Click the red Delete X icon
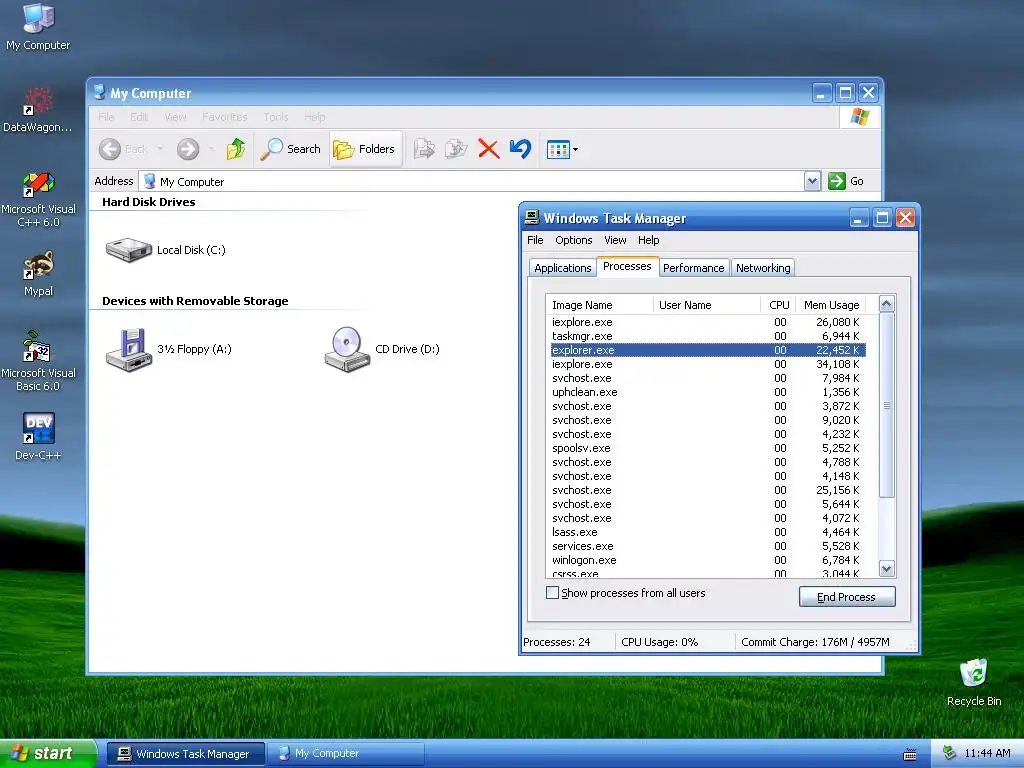 point(488,149)
